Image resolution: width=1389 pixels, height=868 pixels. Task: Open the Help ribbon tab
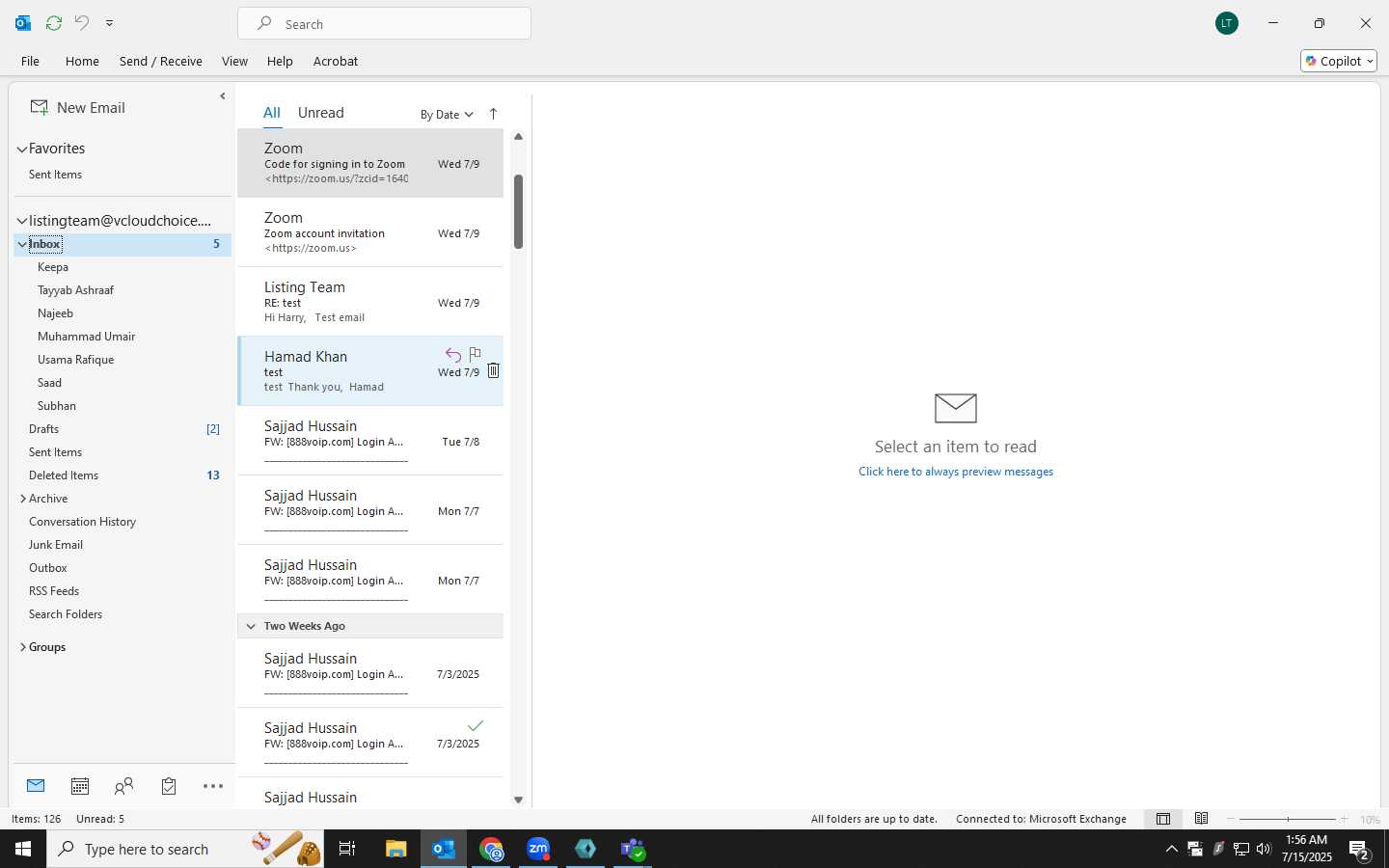point(280,61)
